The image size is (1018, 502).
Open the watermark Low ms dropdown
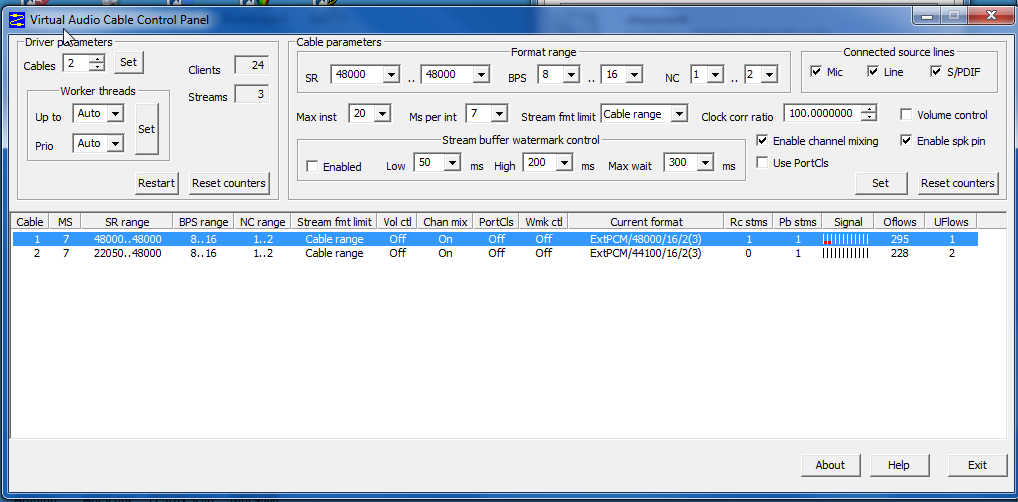point(453,162)
